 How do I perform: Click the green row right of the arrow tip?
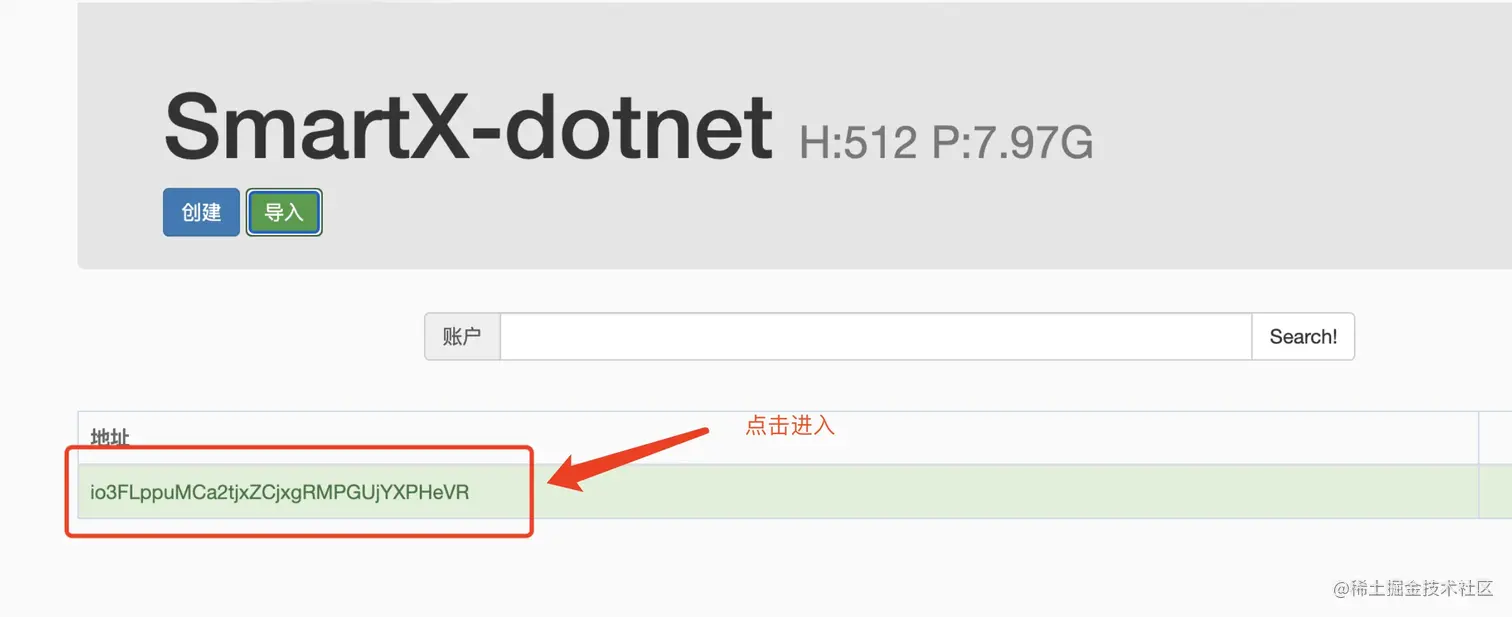(1000, 491)
